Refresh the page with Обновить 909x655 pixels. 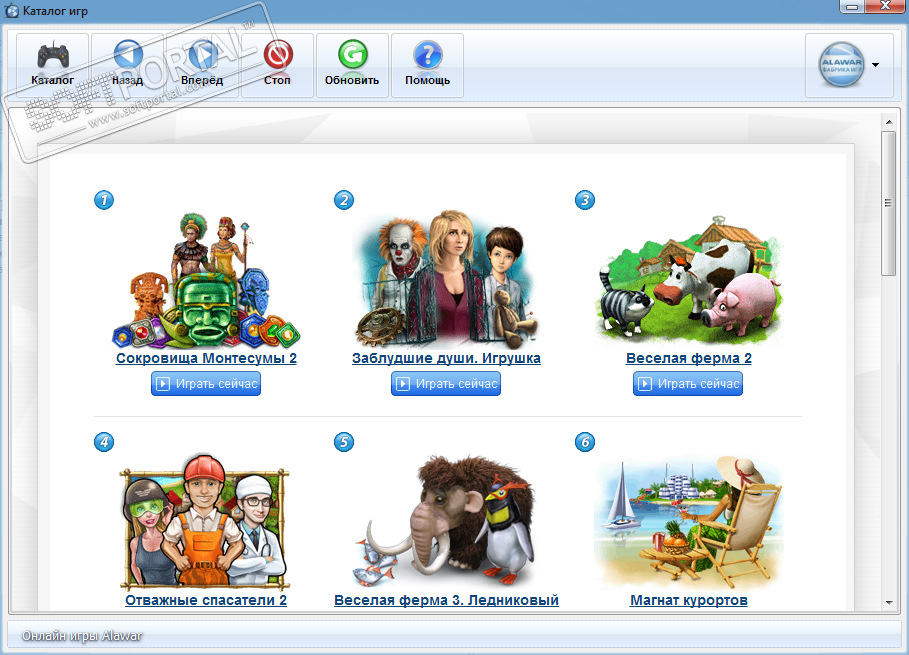pos(352,65)
